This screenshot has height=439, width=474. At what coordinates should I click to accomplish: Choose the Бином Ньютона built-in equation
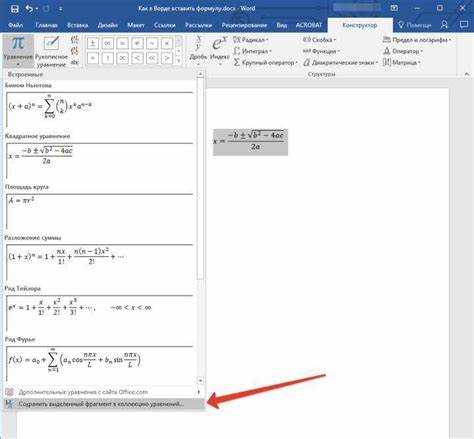click(100, 109)
